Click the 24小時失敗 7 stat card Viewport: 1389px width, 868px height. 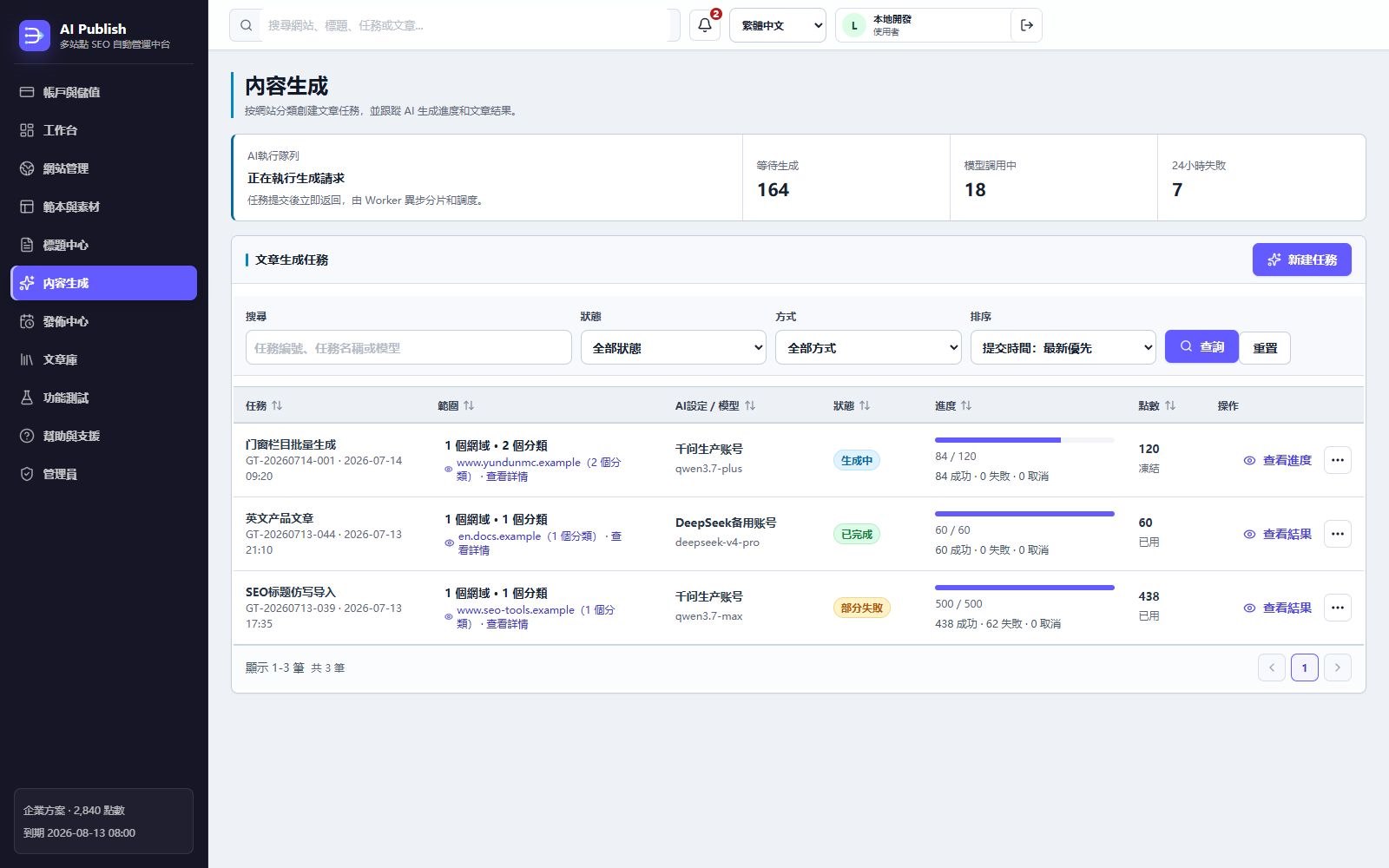[1261, 177]
